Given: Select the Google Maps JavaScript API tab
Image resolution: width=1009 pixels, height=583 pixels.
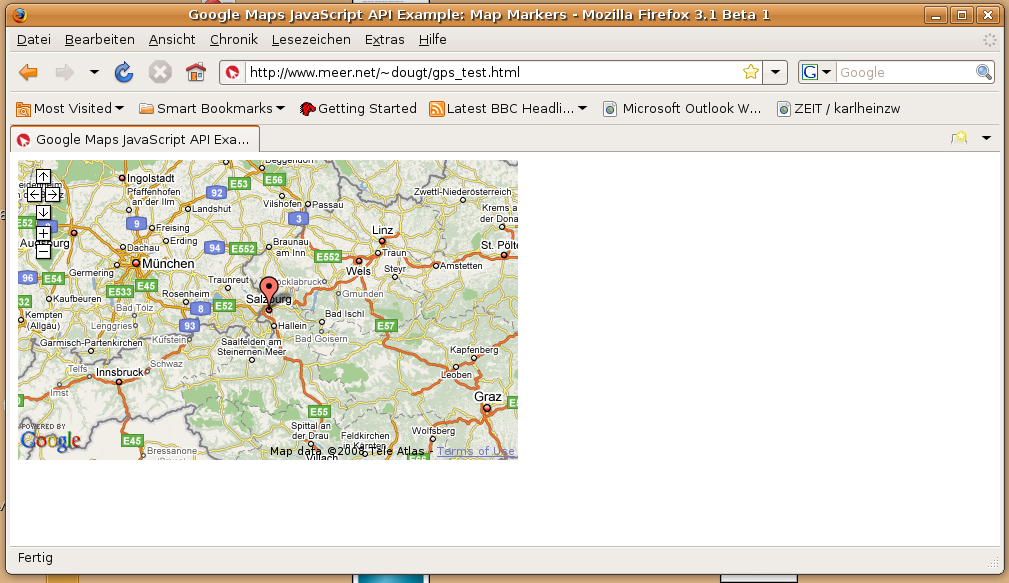Looking at the screenshot, I should pyautogui.click(x=135, y=140).
